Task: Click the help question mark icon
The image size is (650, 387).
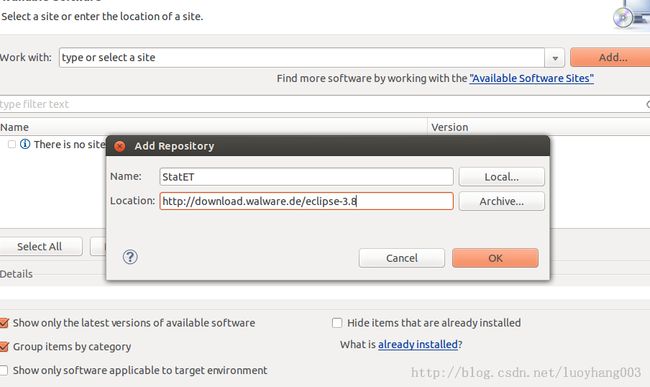Action: [130, 257]
